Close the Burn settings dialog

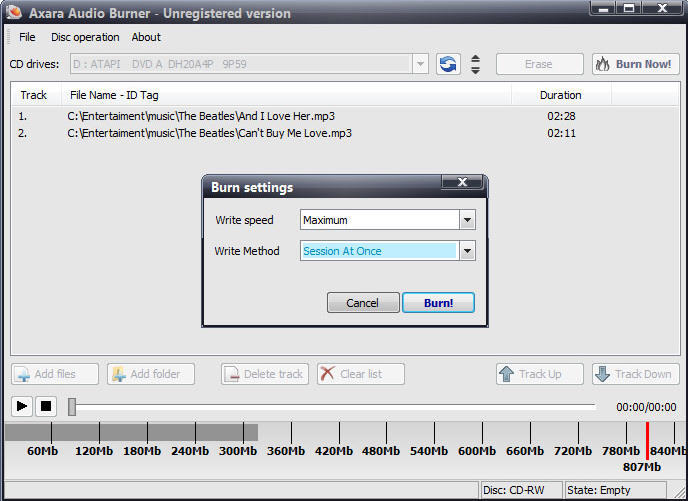coord(462,182)
